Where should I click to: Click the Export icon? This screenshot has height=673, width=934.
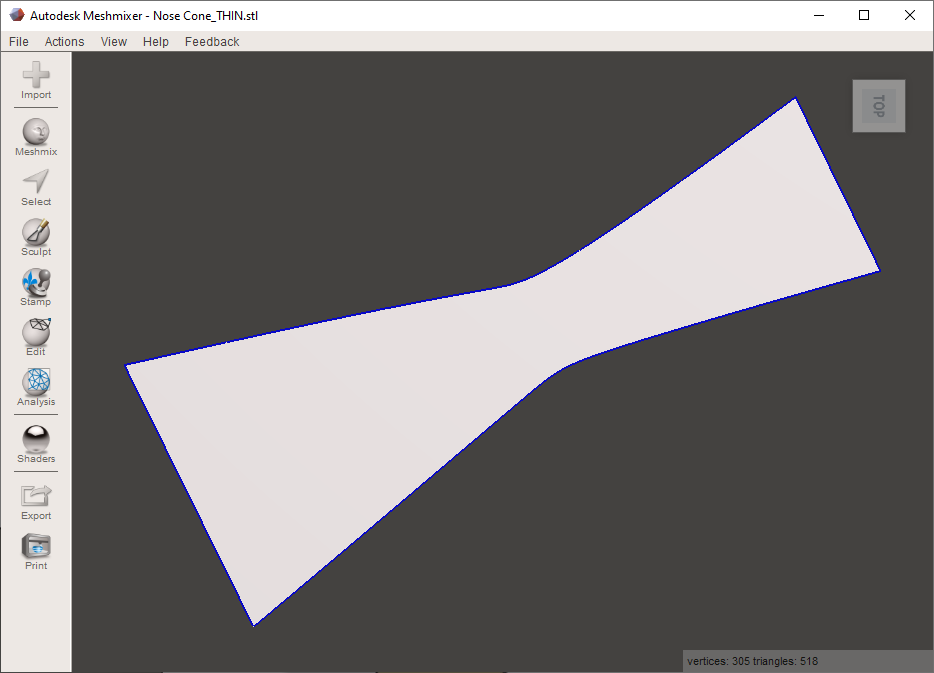(x=36, y=502)
